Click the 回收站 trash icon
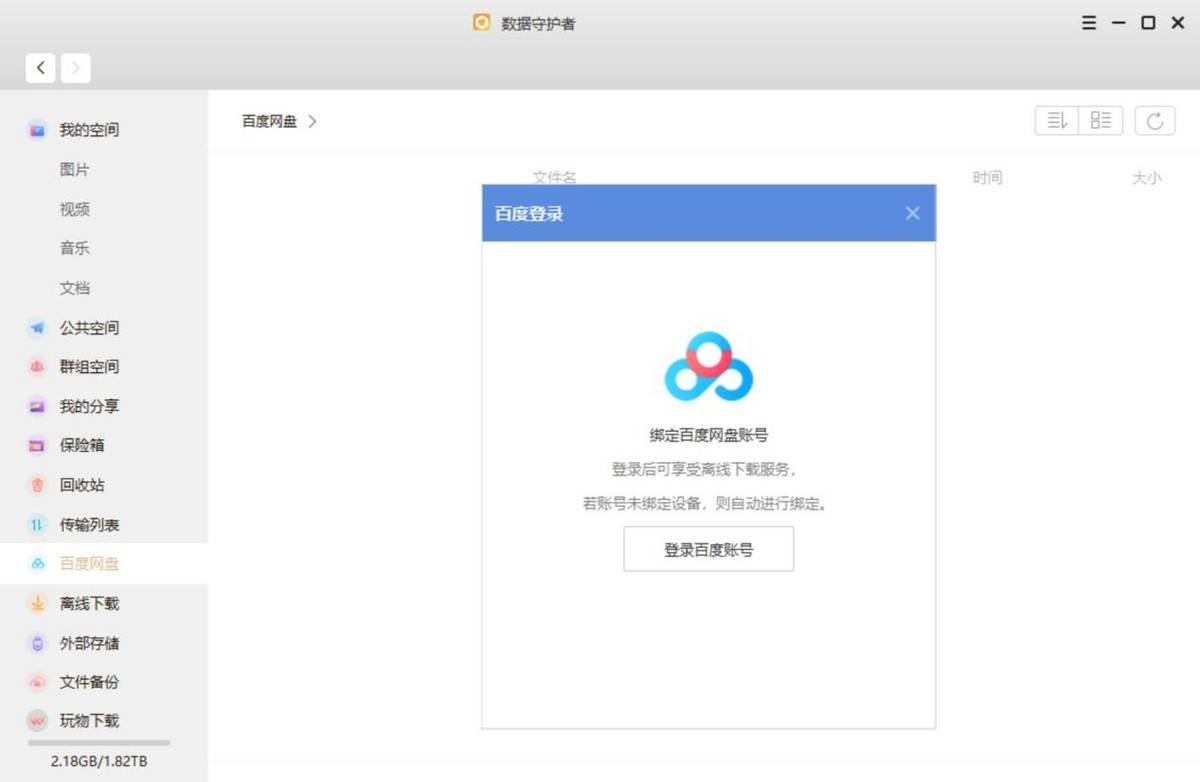 (x=37, y=486)
